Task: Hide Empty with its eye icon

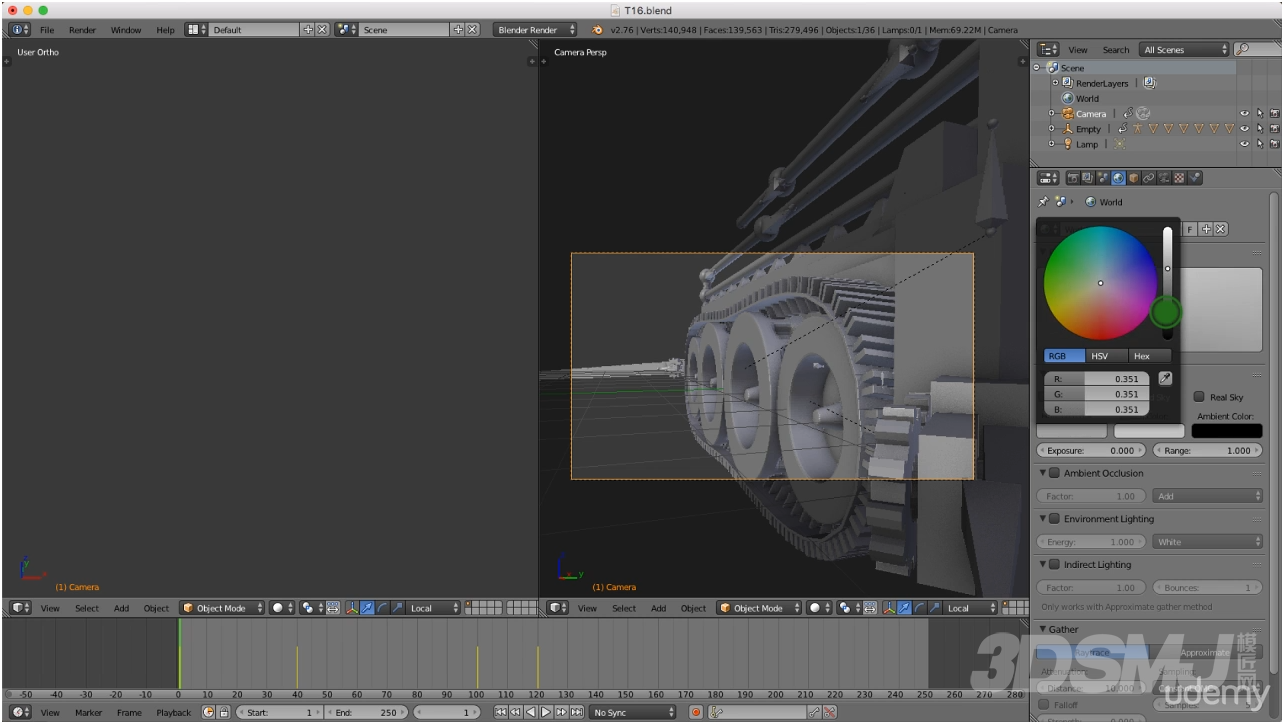Action: coord(1245,129)
